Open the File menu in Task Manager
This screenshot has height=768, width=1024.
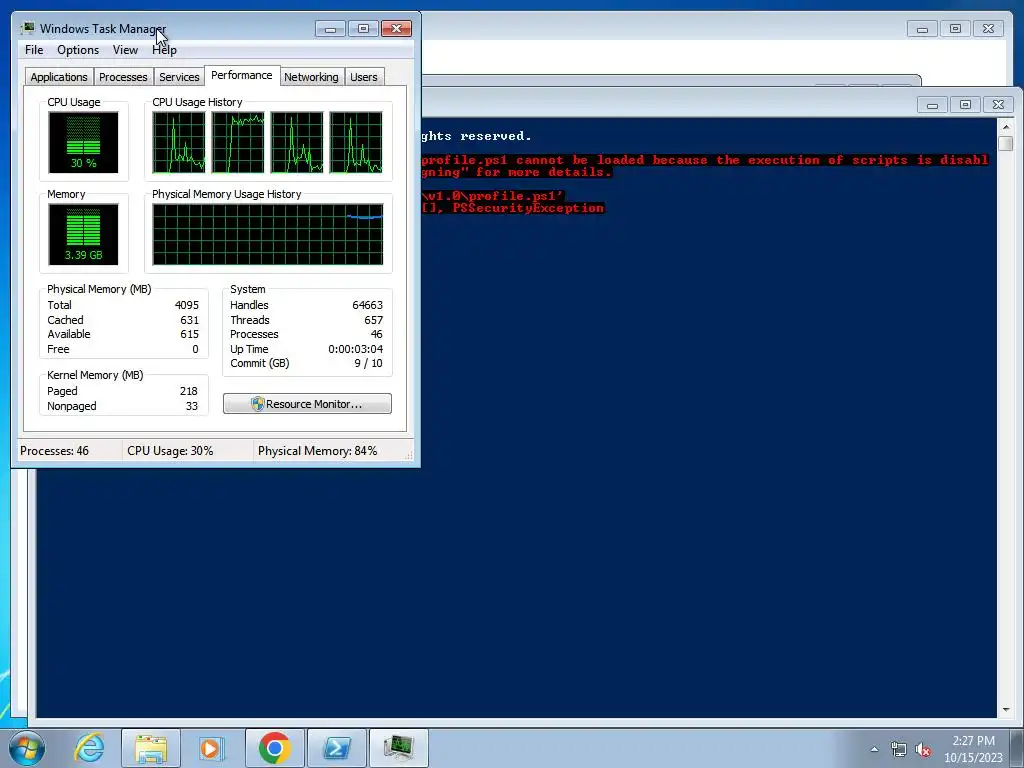click(x=34, y=50)
